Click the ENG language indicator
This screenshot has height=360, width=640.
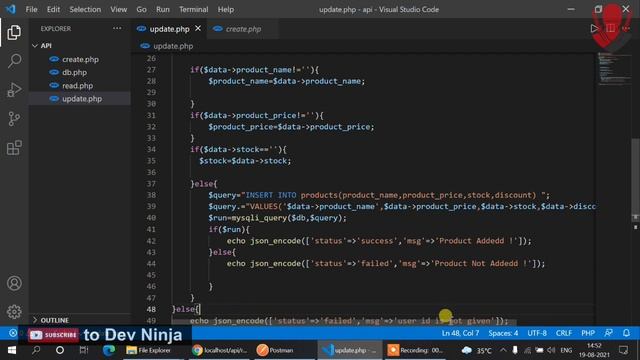click(x=566, y=350)
